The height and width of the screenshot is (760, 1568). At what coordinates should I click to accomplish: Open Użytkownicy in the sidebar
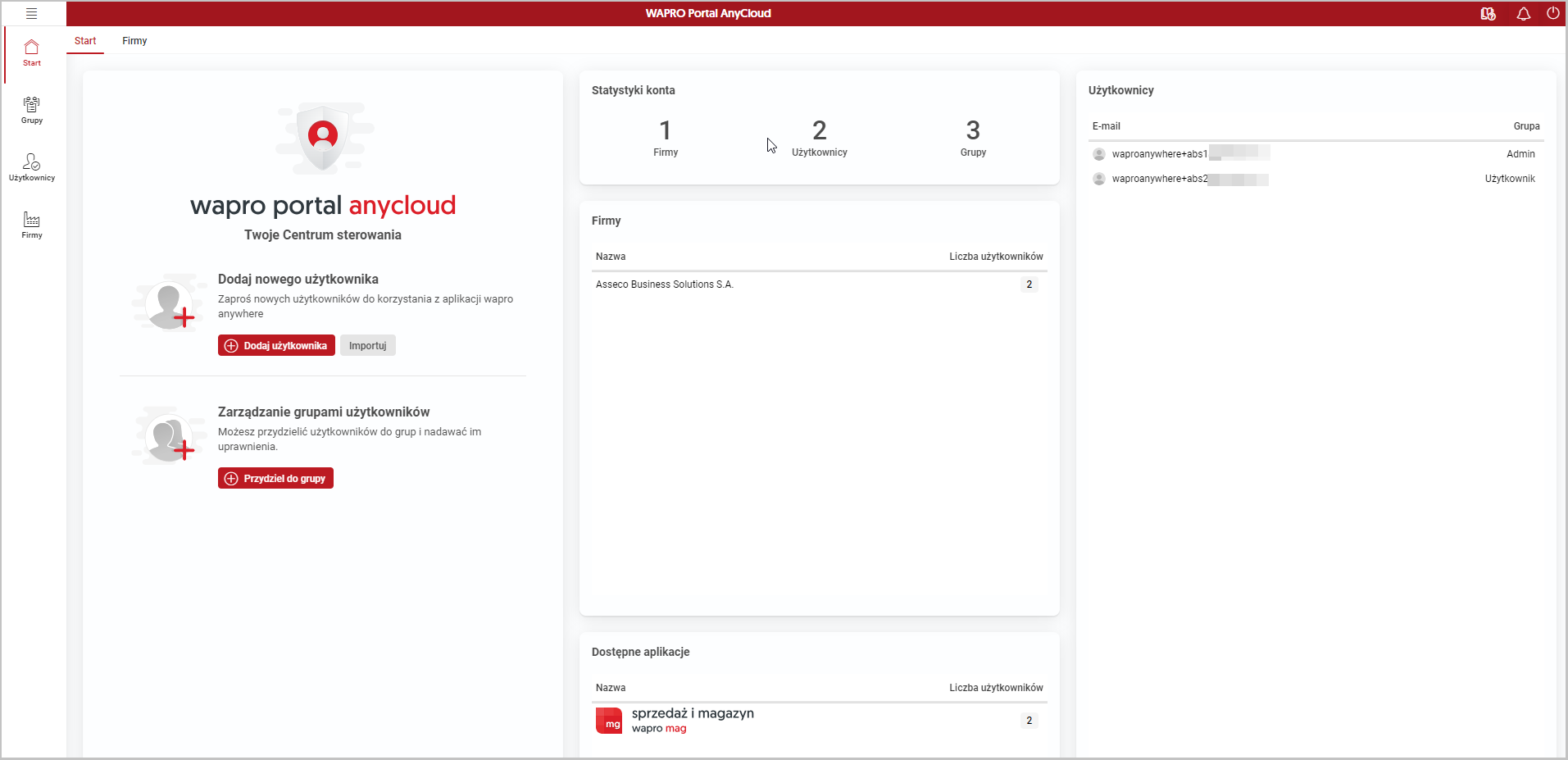coord(32,167)
